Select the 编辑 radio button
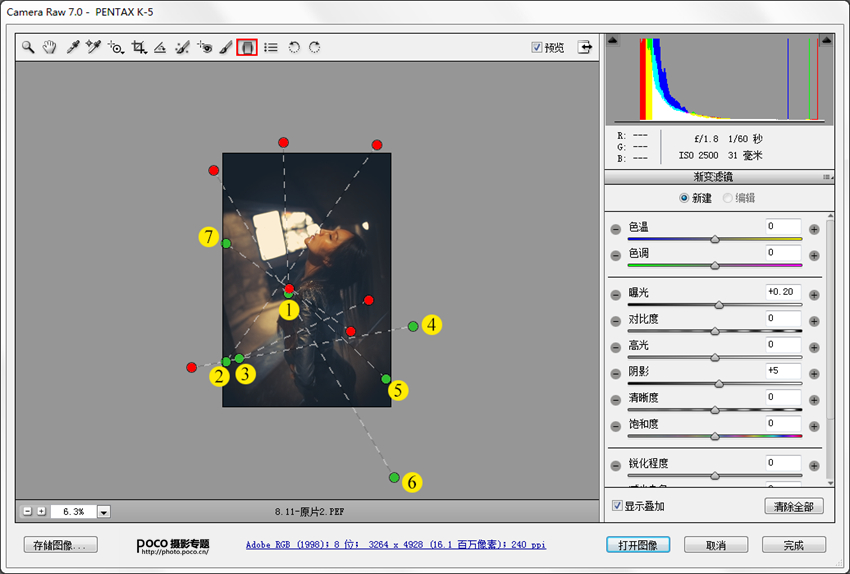Screen dimensions: 850x574 pyautogui.click(x=727, y=198)
